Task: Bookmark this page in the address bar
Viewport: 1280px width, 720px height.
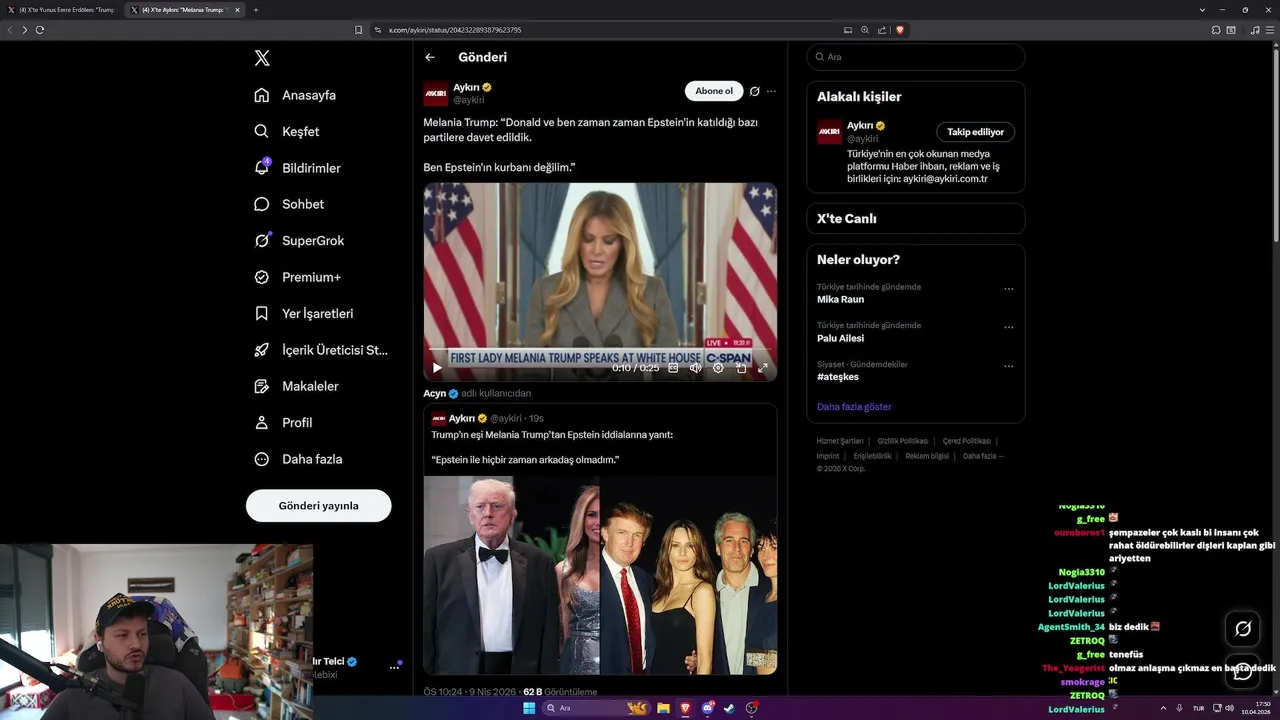Action: coord(359,30)
